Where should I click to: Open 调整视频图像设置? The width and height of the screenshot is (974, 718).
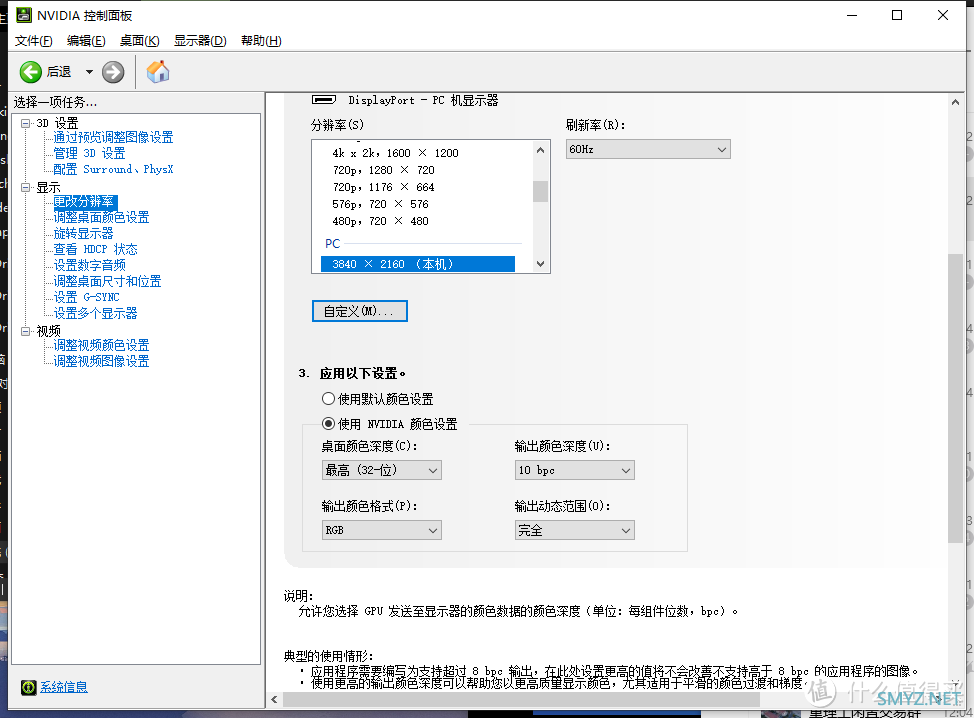point(101,361)
